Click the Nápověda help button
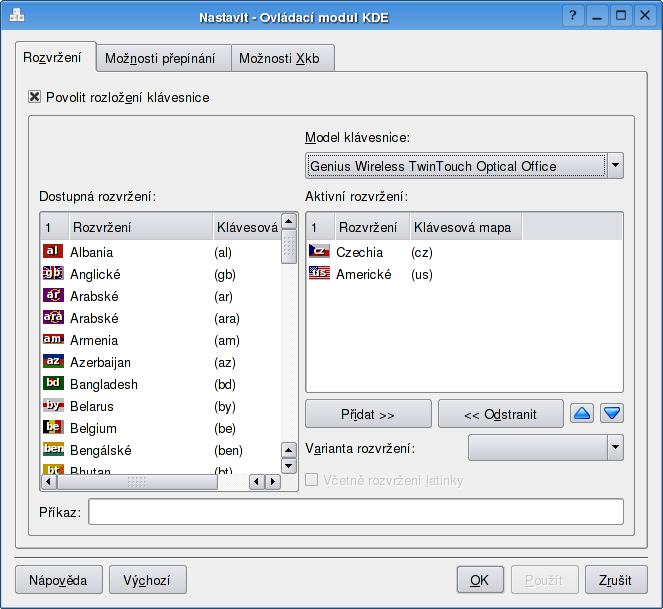Screen dimensions: 663x609 pos(58,580)
